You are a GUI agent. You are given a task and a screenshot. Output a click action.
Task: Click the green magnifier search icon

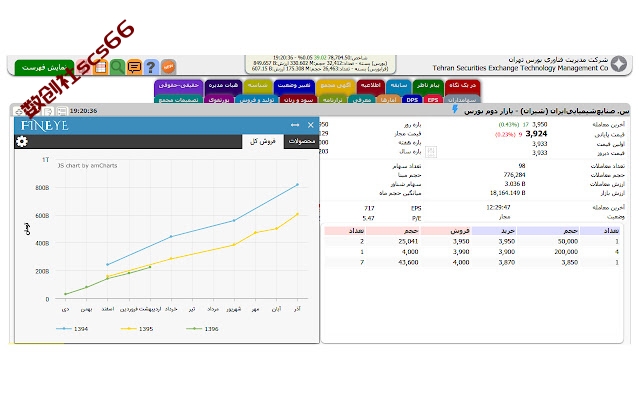pos(117,67)
